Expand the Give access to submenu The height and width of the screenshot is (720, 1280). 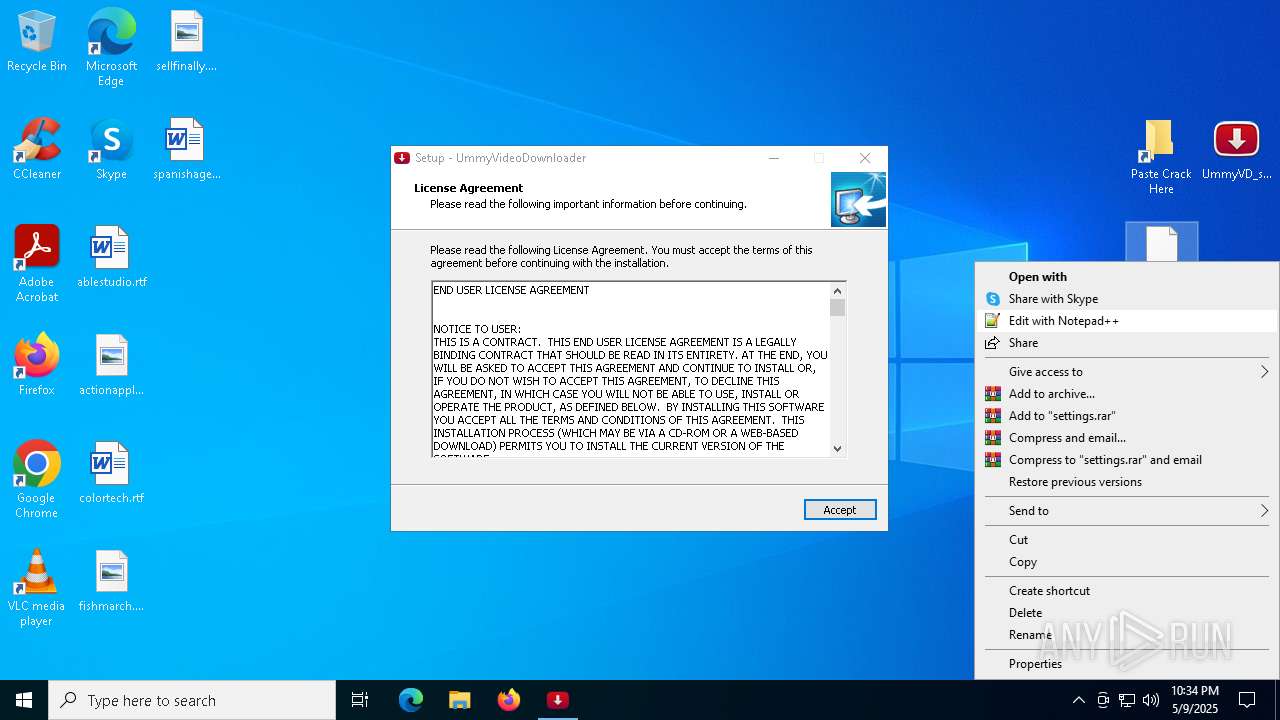[1127, 372]
